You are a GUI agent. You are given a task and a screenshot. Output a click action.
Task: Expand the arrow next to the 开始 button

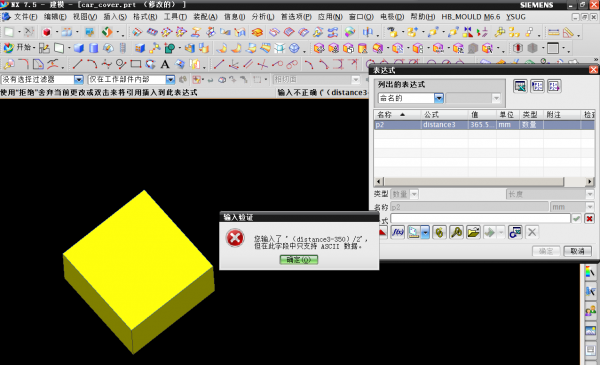tap(34, 48)
